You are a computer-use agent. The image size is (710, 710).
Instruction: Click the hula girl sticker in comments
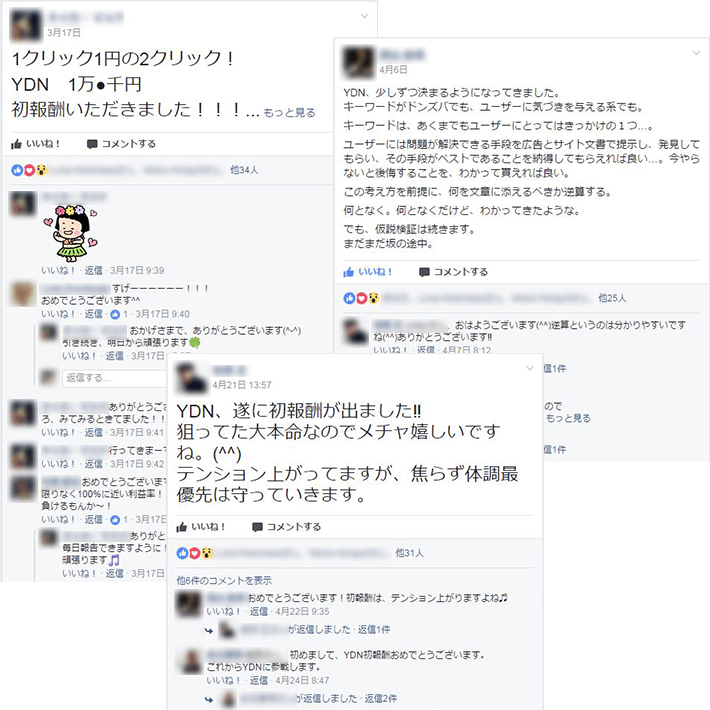(x=70, y=233)
